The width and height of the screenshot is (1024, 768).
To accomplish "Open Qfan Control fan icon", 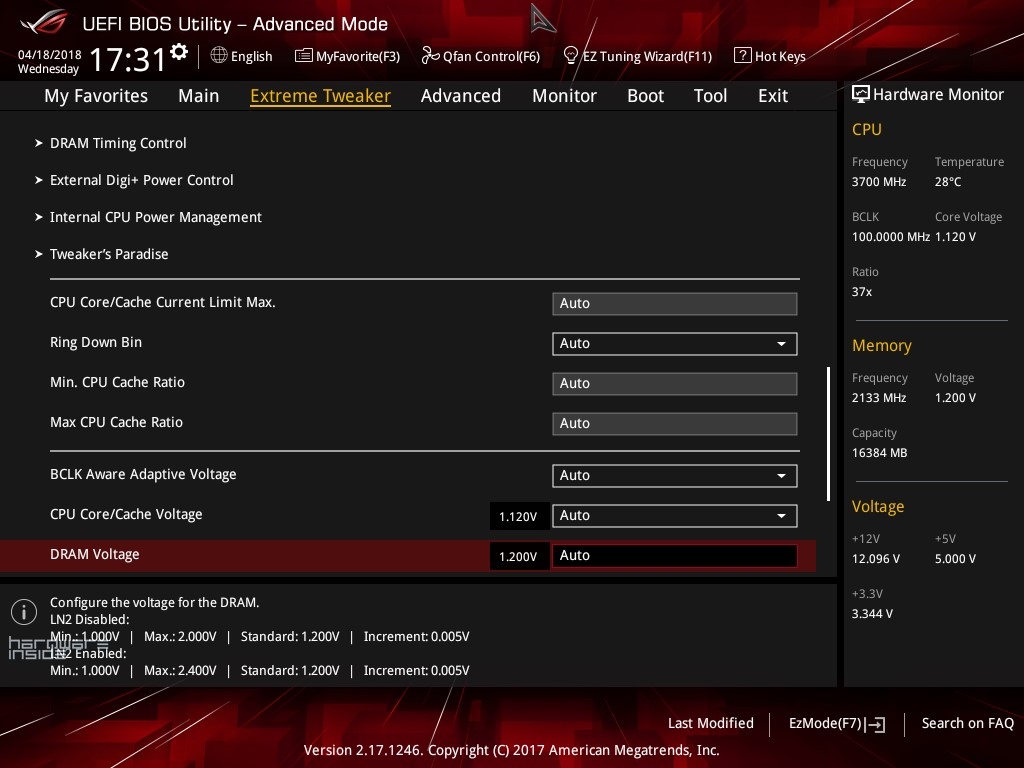I will tap(430, 56).
